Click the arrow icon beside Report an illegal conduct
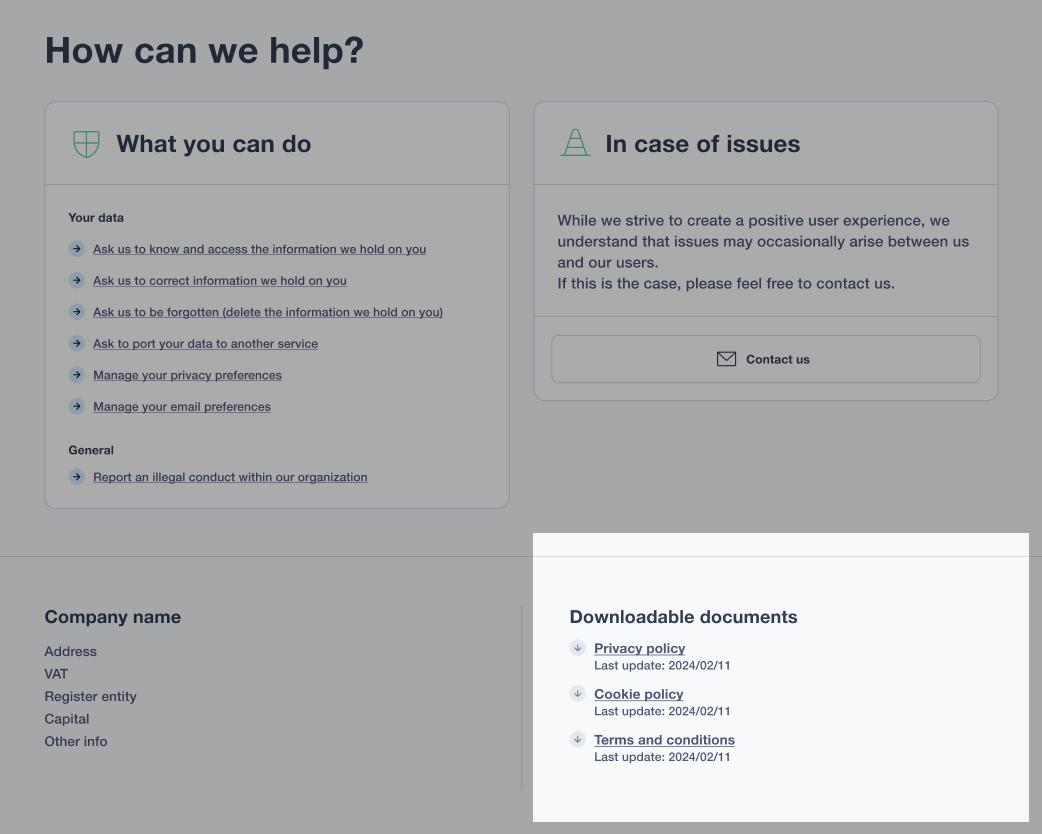 click(x=76, y=477)
